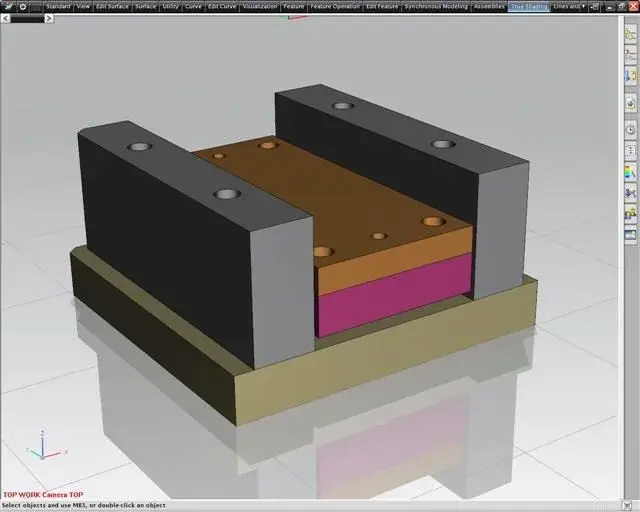This screenshot has width=640, height=512.
Task: Switch to the Edit Surface tab
Action: coord(112,7)
